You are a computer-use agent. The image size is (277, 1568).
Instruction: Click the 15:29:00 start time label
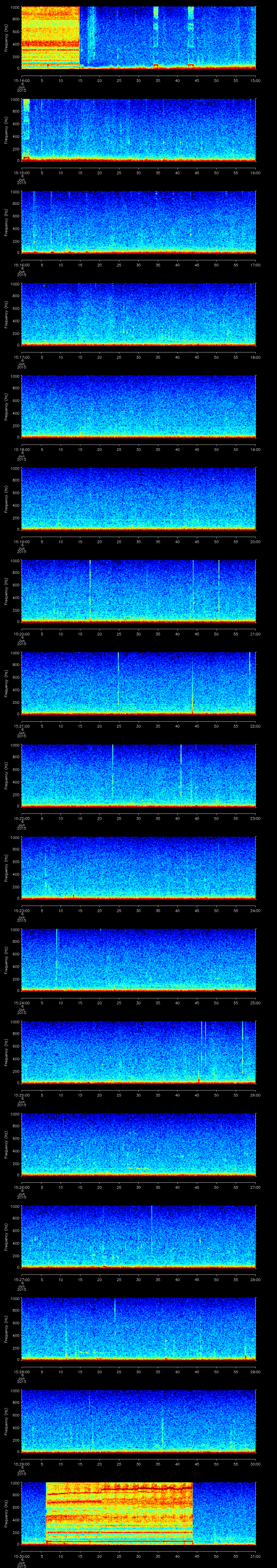click(21, 1464)
